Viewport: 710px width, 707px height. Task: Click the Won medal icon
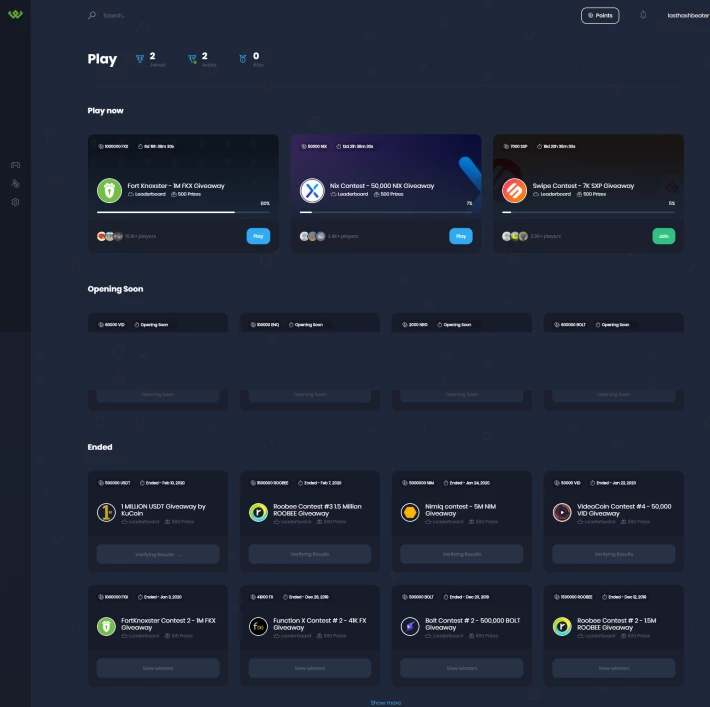pyautogui.click(x=243, y=58)
